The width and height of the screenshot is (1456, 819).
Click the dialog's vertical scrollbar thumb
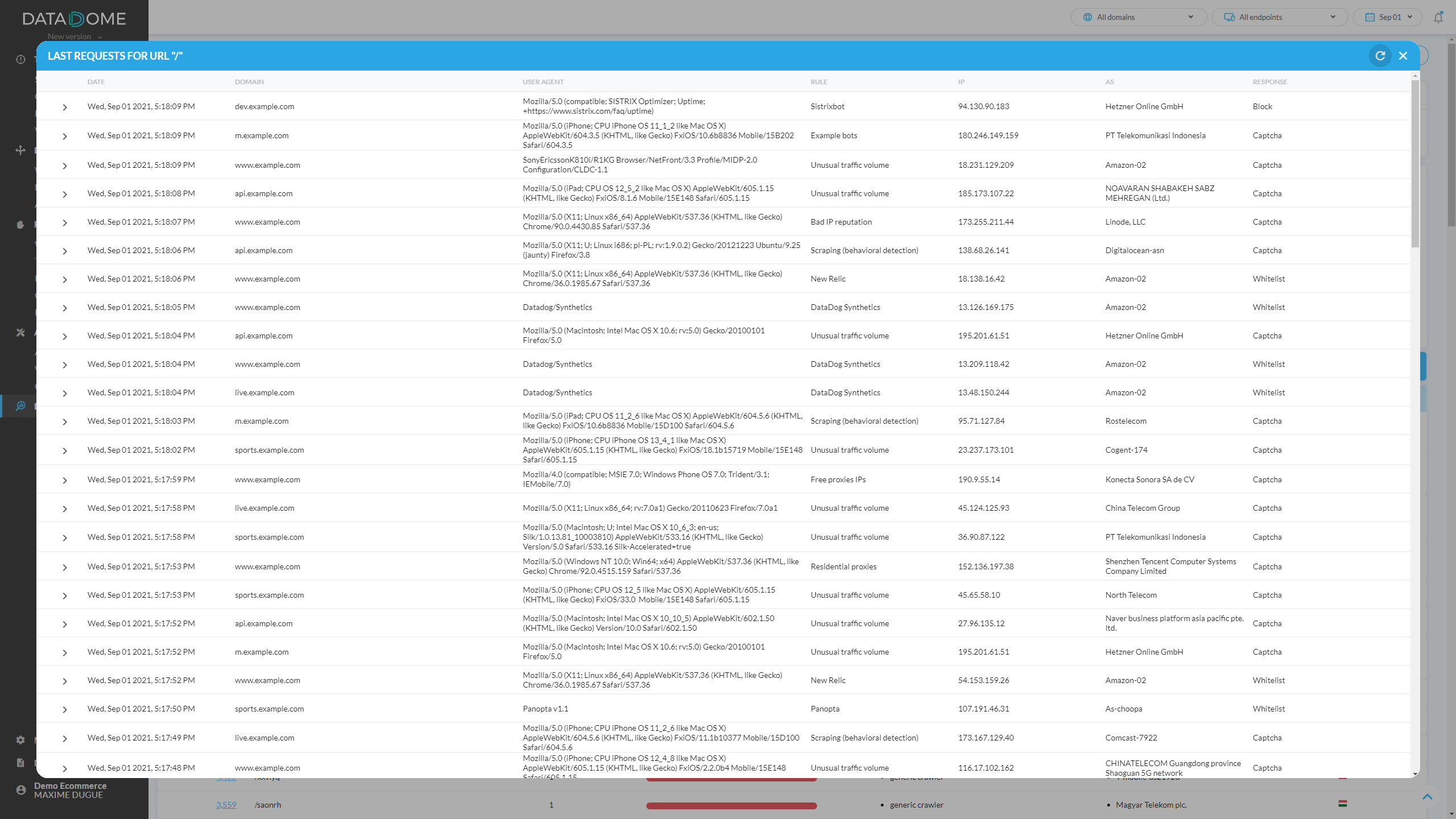[x=1415, y=165]
